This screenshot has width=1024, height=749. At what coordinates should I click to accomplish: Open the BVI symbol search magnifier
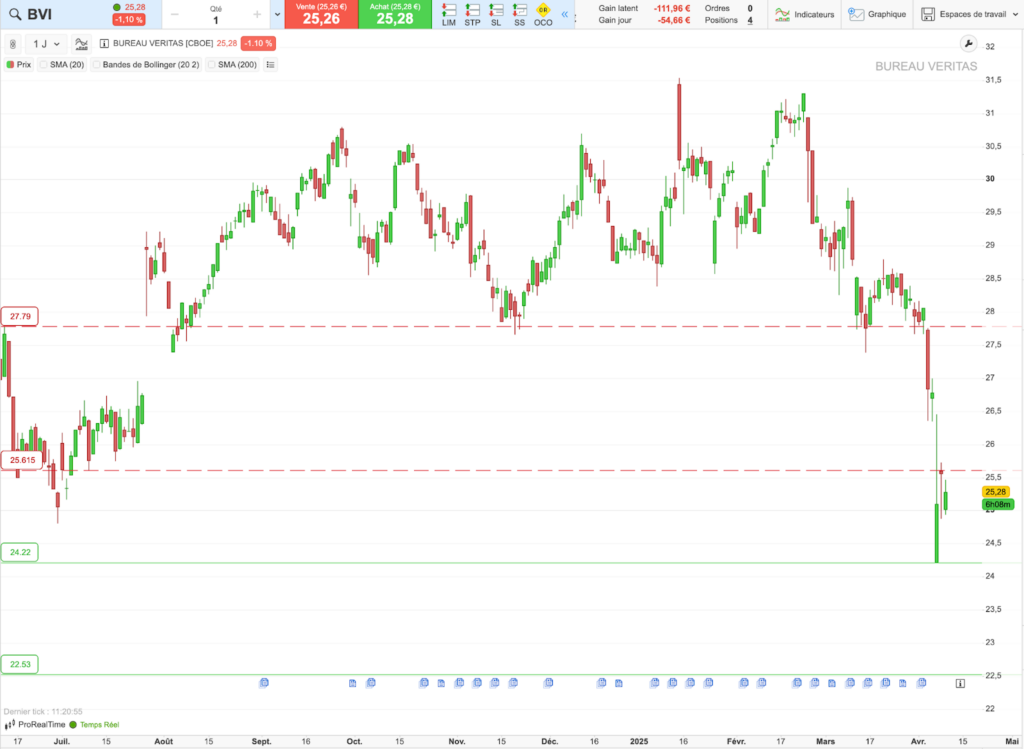[14, 14]
